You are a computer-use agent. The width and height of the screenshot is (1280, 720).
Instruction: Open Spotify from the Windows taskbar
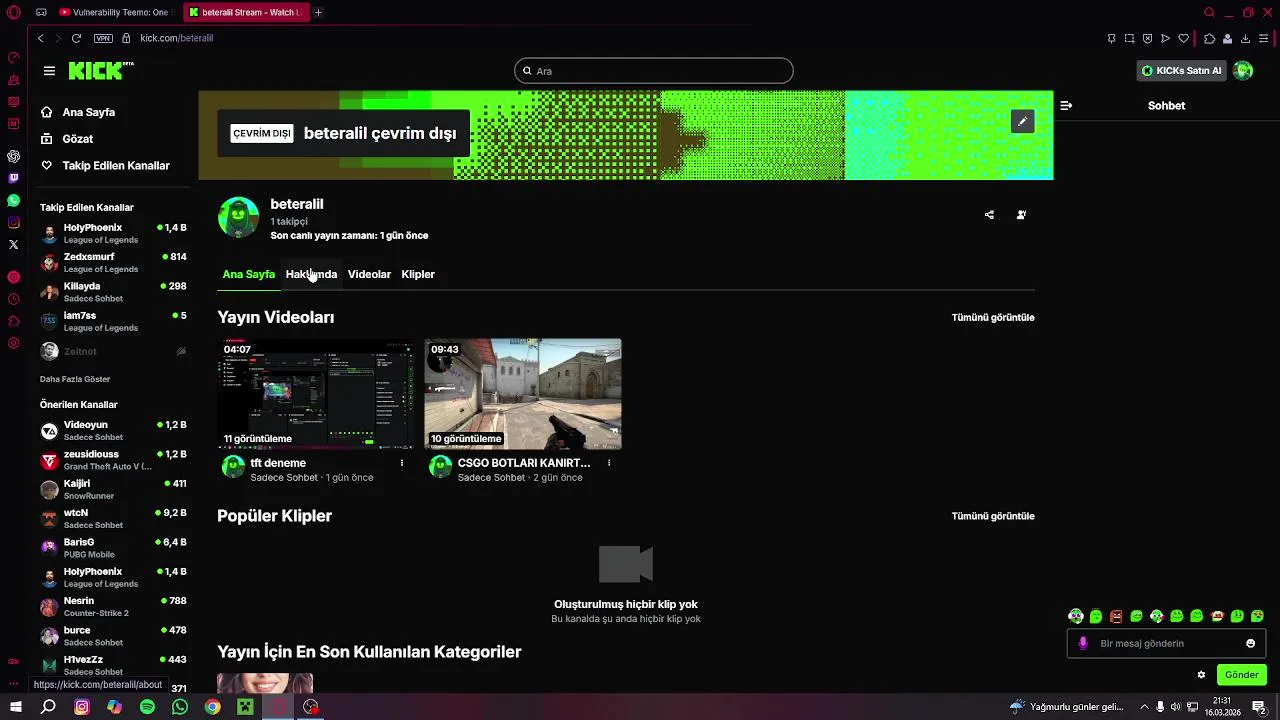tap(147, 707)
